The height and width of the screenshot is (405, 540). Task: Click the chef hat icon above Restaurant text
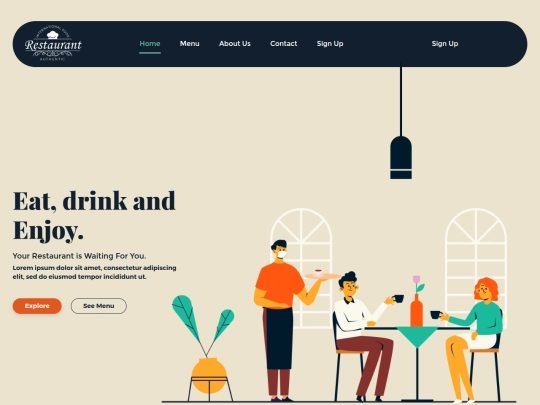(52, 34)
